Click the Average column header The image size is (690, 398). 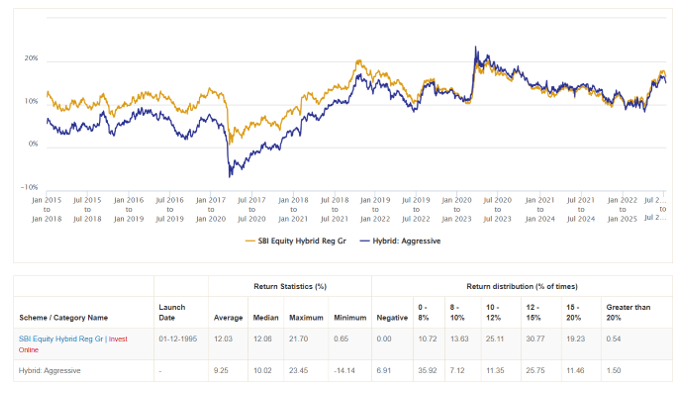tap(228, 318)
